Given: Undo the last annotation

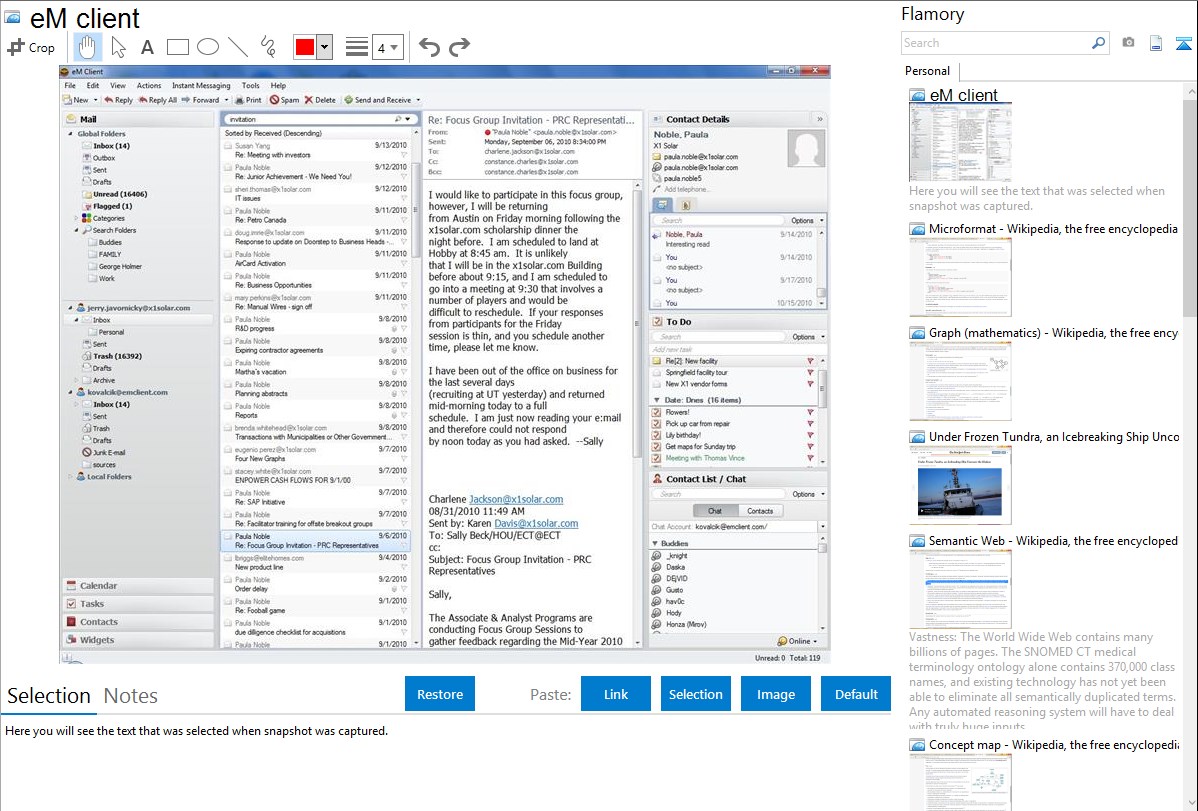Looking at the screenshot, I should point(429,47).
